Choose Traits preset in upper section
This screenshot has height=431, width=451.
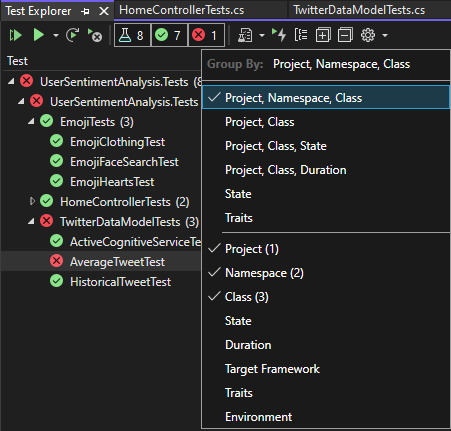point(326,218)
